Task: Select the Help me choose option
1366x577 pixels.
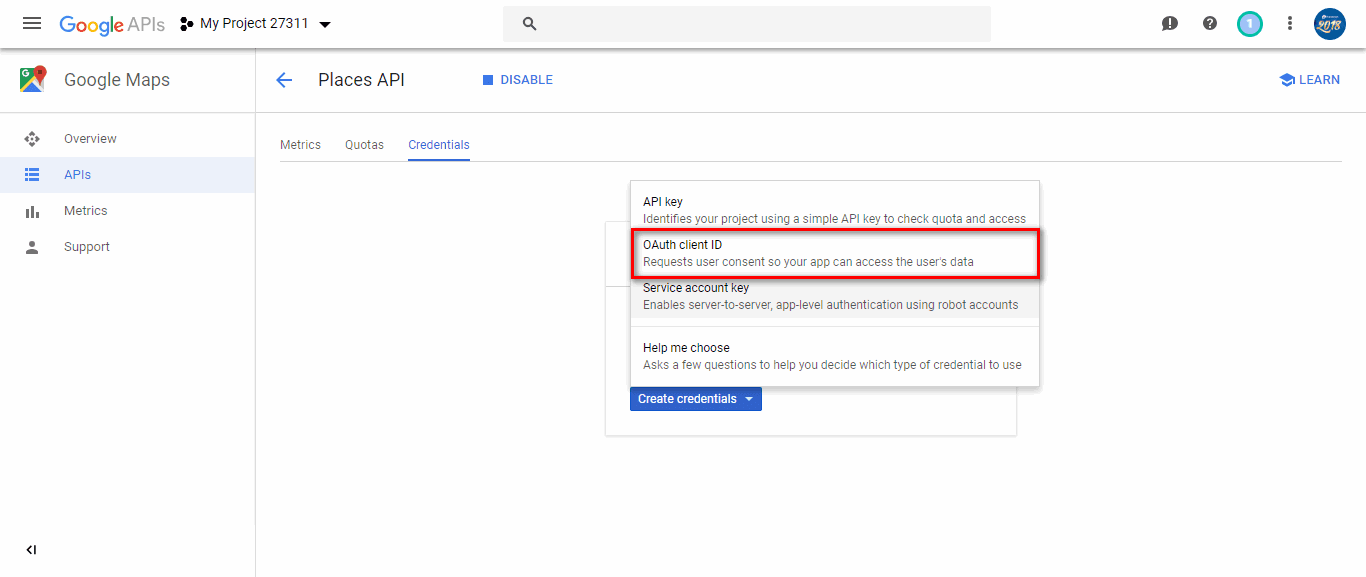Action: click(x=835, y=356)
